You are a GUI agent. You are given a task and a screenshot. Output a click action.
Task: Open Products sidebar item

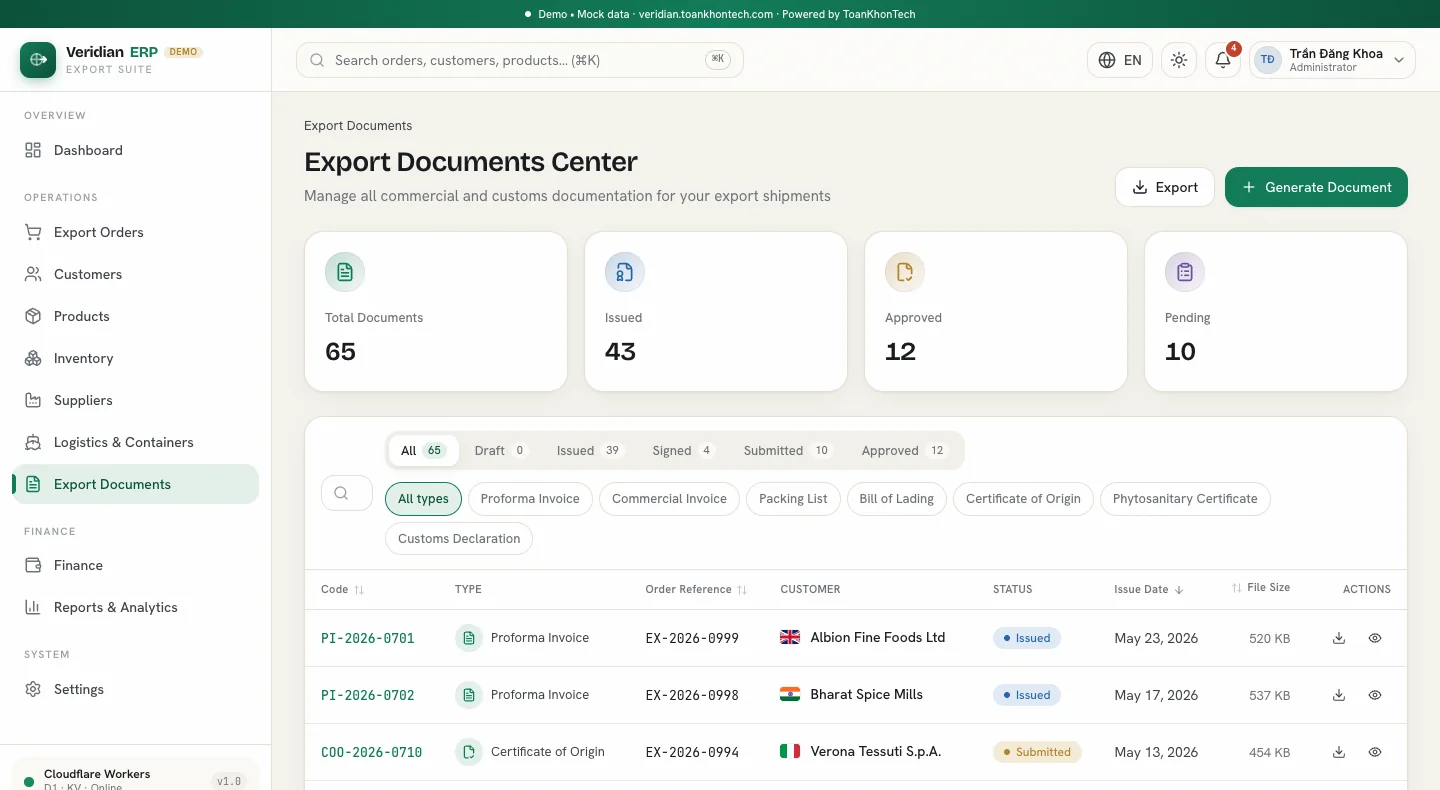pos(135,316)
